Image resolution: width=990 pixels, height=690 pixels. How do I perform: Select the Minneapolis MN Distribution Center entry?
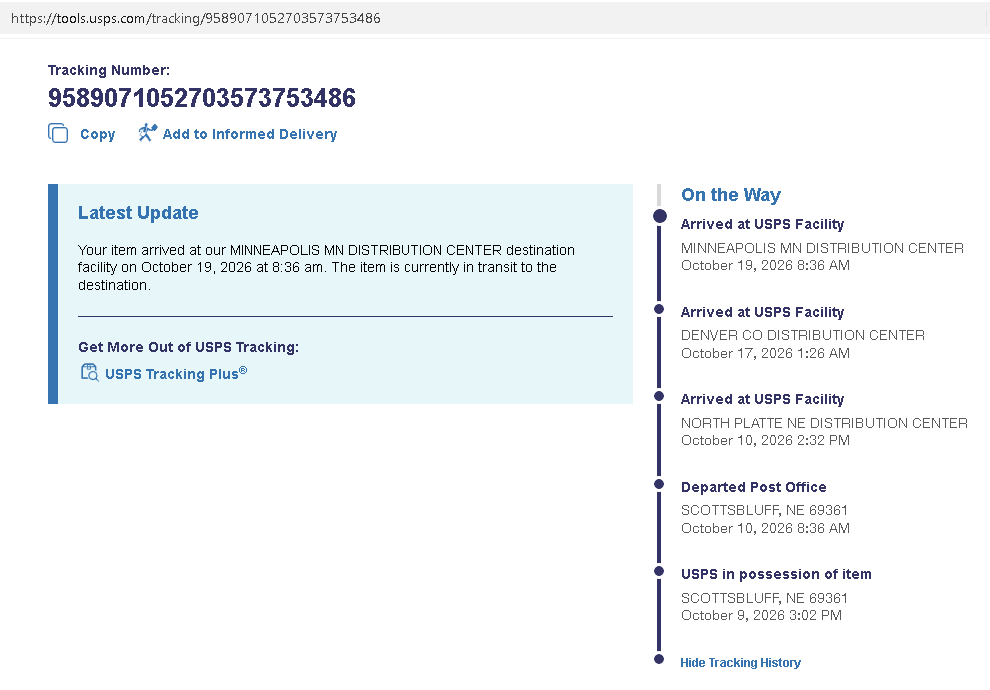coord(822,248)
